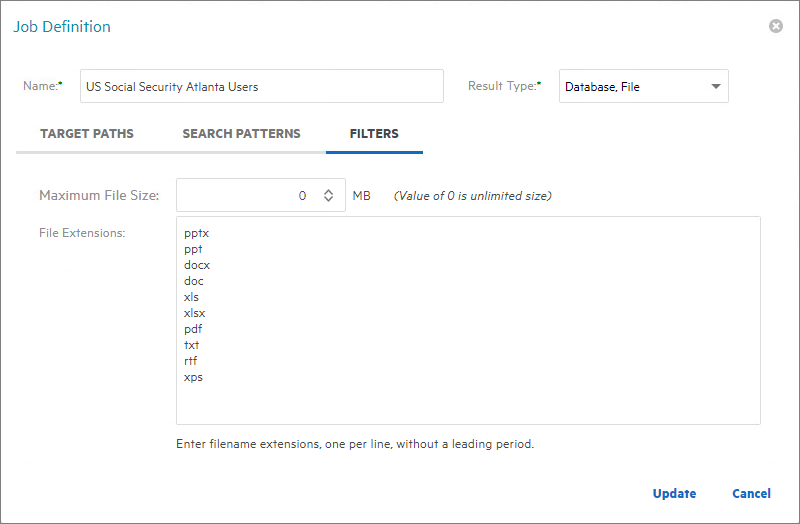
Task: Open the Search Patterns tab
Action: [241, 134]
